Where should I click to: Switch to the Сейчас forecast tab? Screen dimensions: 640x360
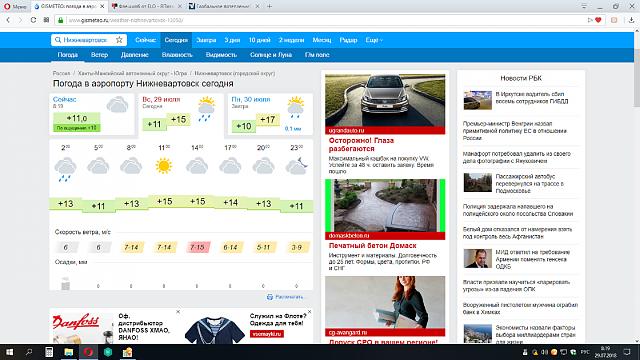[x=145, y=40]
